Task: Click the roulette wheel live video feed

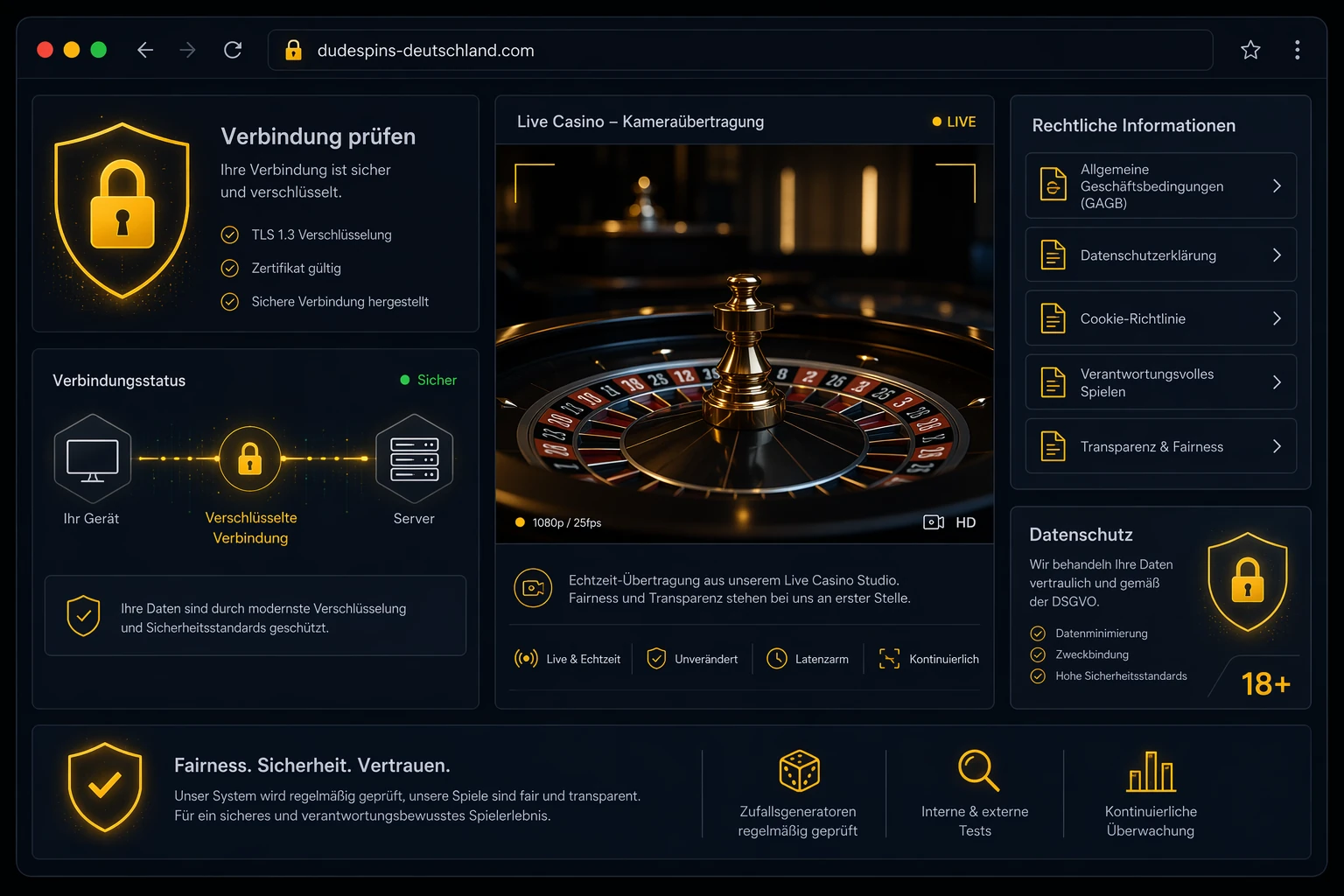Action: click(745, 344)
